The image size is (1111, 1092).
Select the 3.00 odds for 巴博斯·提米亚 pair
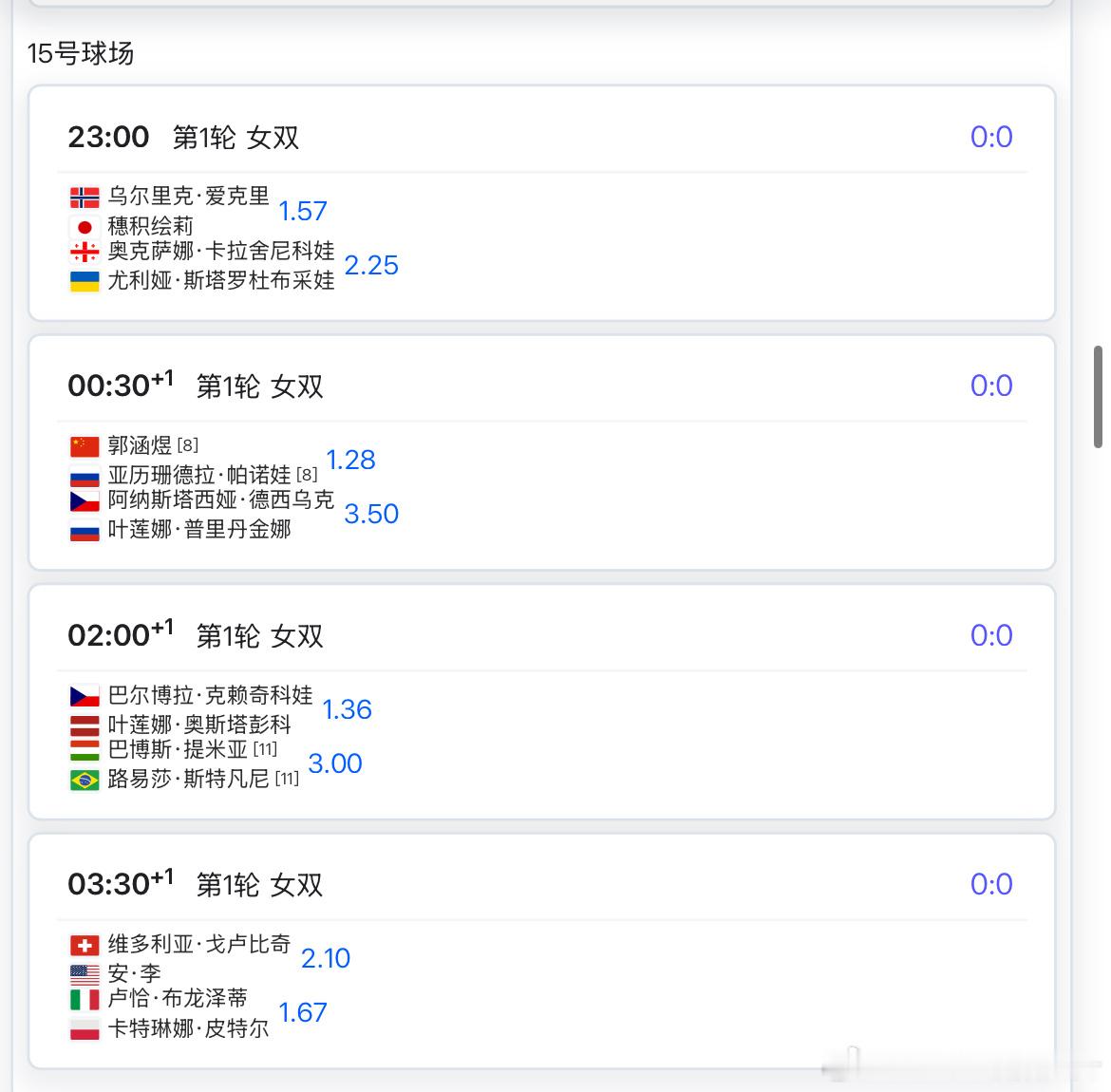(x=335, y=763)
